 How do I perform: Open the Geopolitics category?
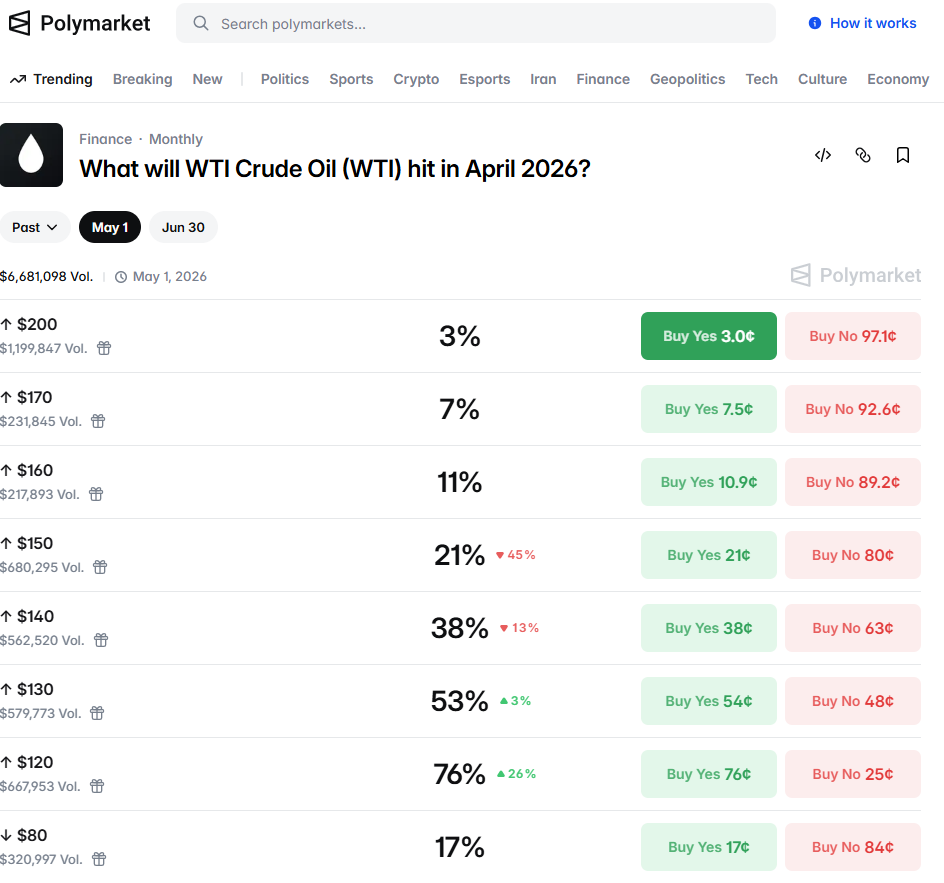[x=687, y=79]
